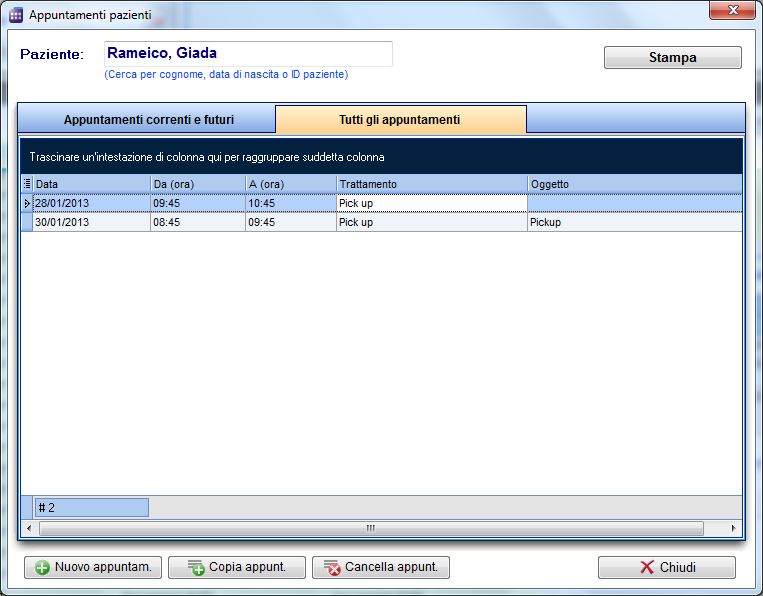Select Pick up treatment cell in 30/01/2013 row
This screenshot has height=596, width=763.
(x=432, y=222)
